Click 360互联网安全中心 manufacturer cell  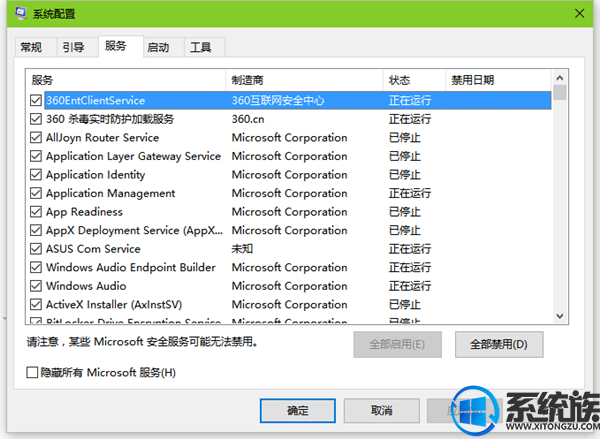tap(278, 101)
